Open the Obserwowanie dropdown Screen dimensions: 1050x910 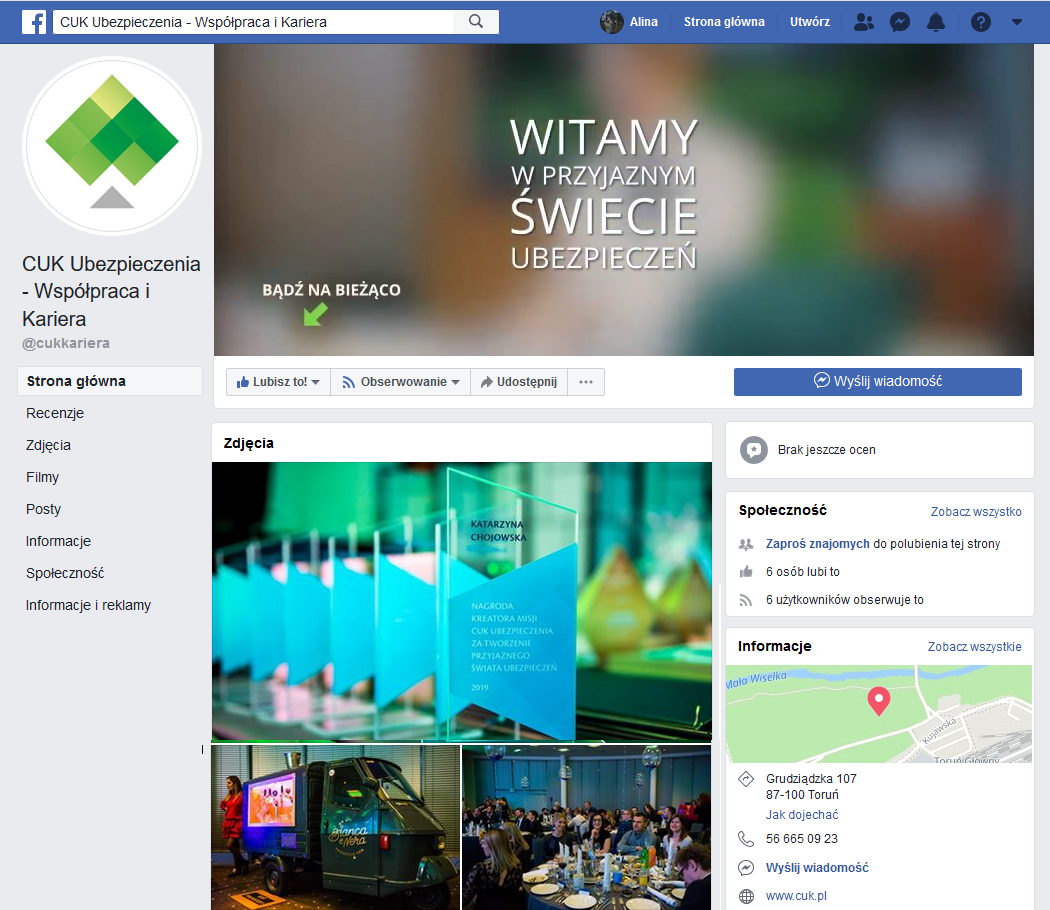click(x=400, y=382)
